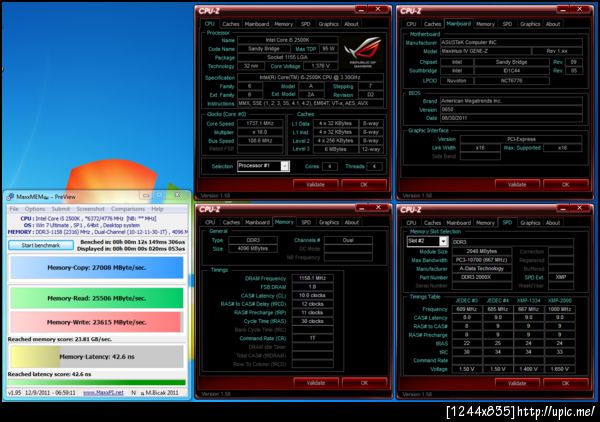Viewport: 600px width, 422px height.
Task: Select Mainboard tab in bottom-right SPD CPU-Z window
Action: [458, 223]
